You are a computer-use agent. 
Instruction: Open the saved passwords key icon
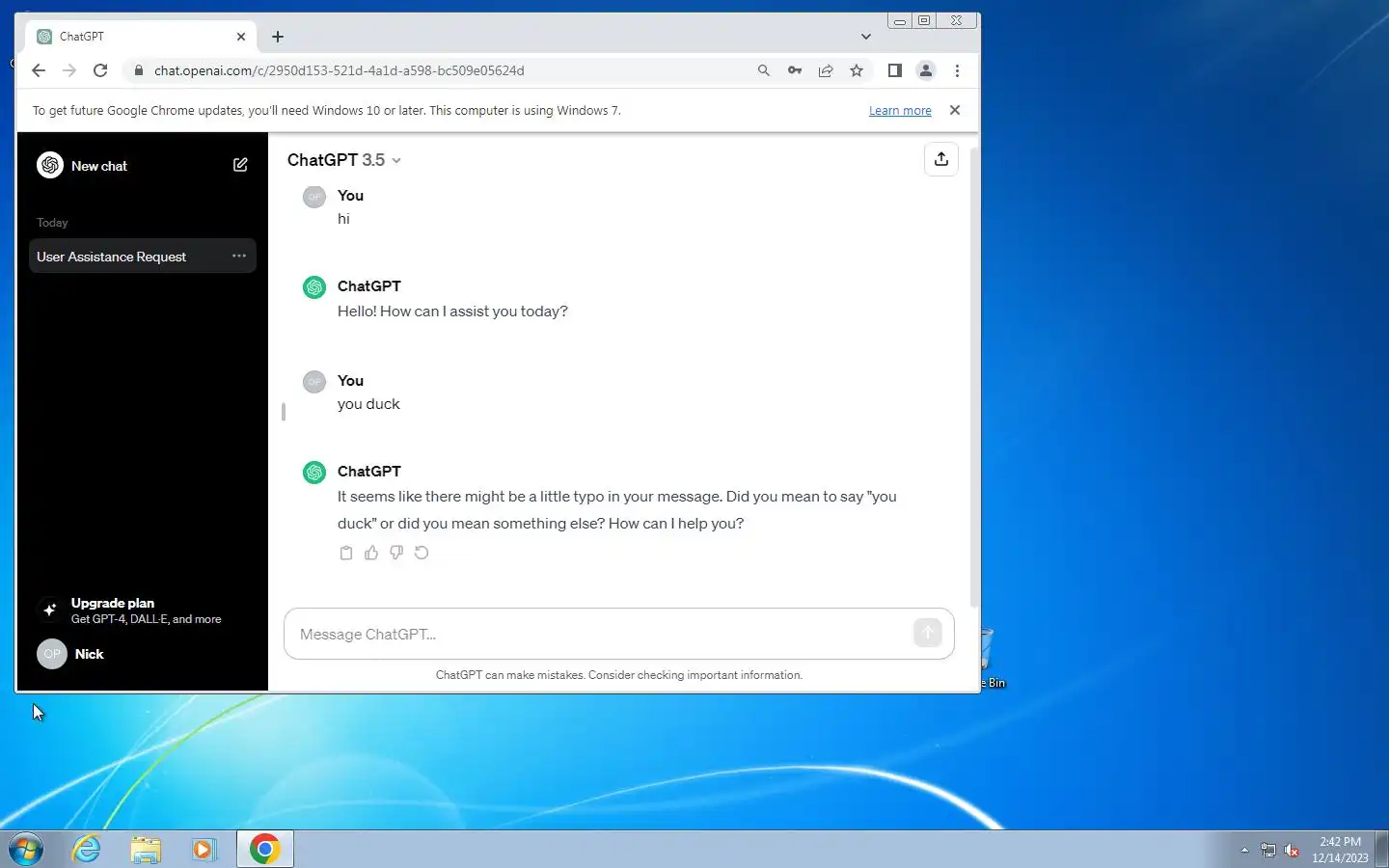(795, 70)
